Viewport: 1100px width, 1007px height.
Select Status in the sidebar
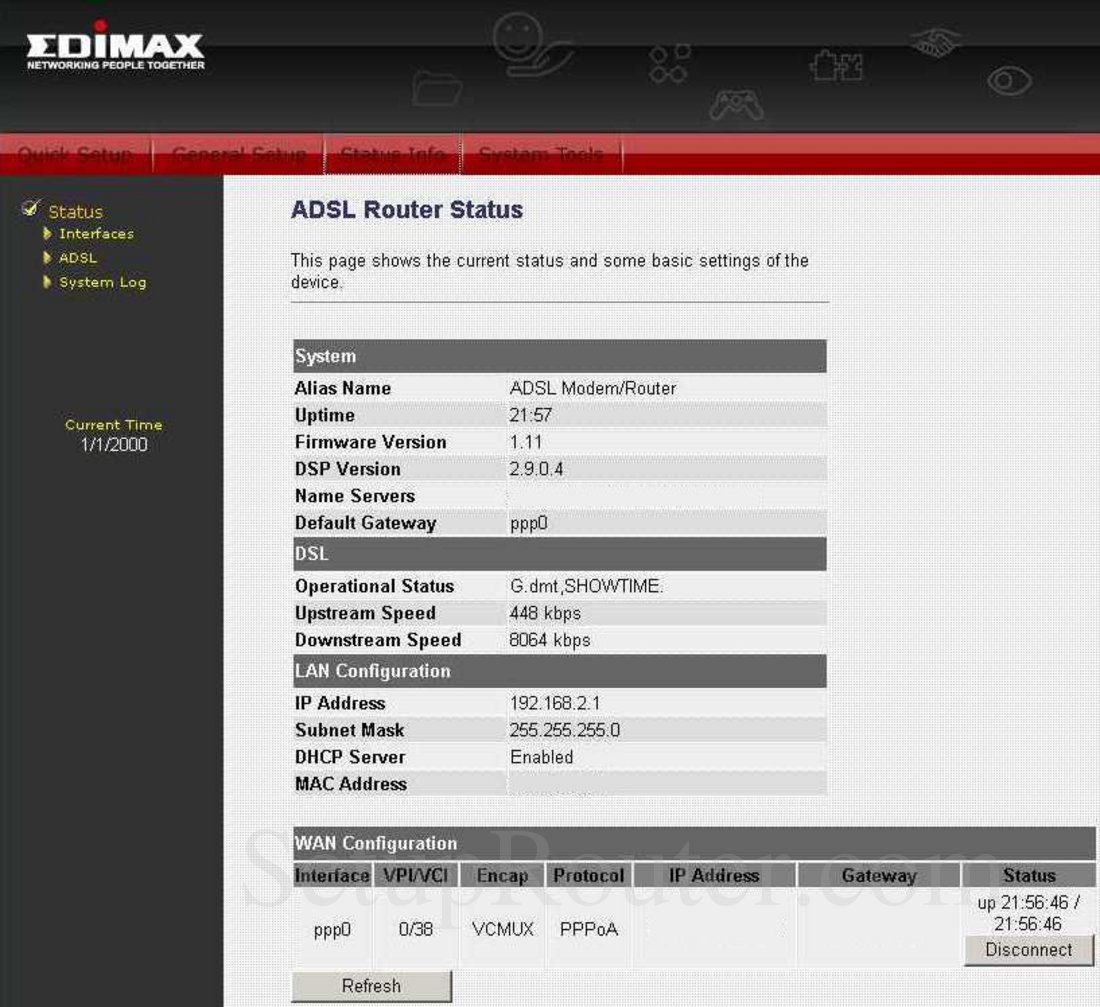coord(75,211)
